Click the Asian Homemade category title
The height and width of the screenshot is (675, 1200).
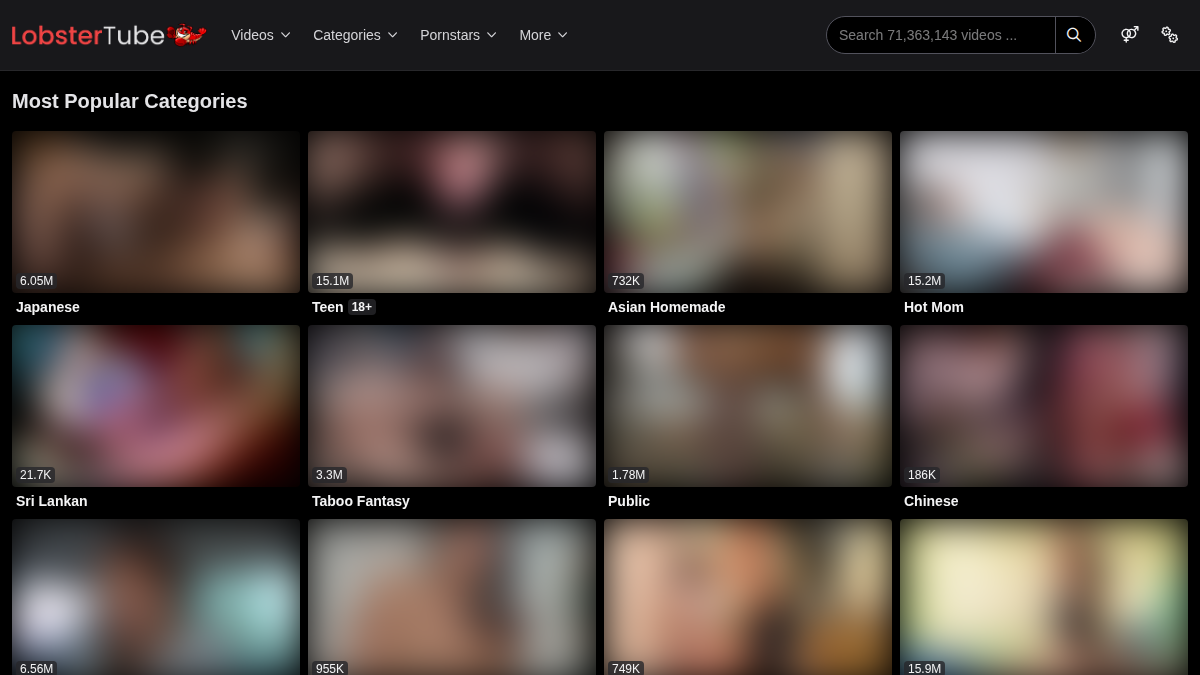point(667,307)
